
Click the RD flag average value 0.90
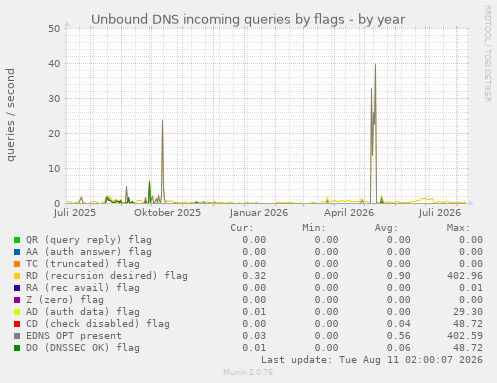pos(399,276)
